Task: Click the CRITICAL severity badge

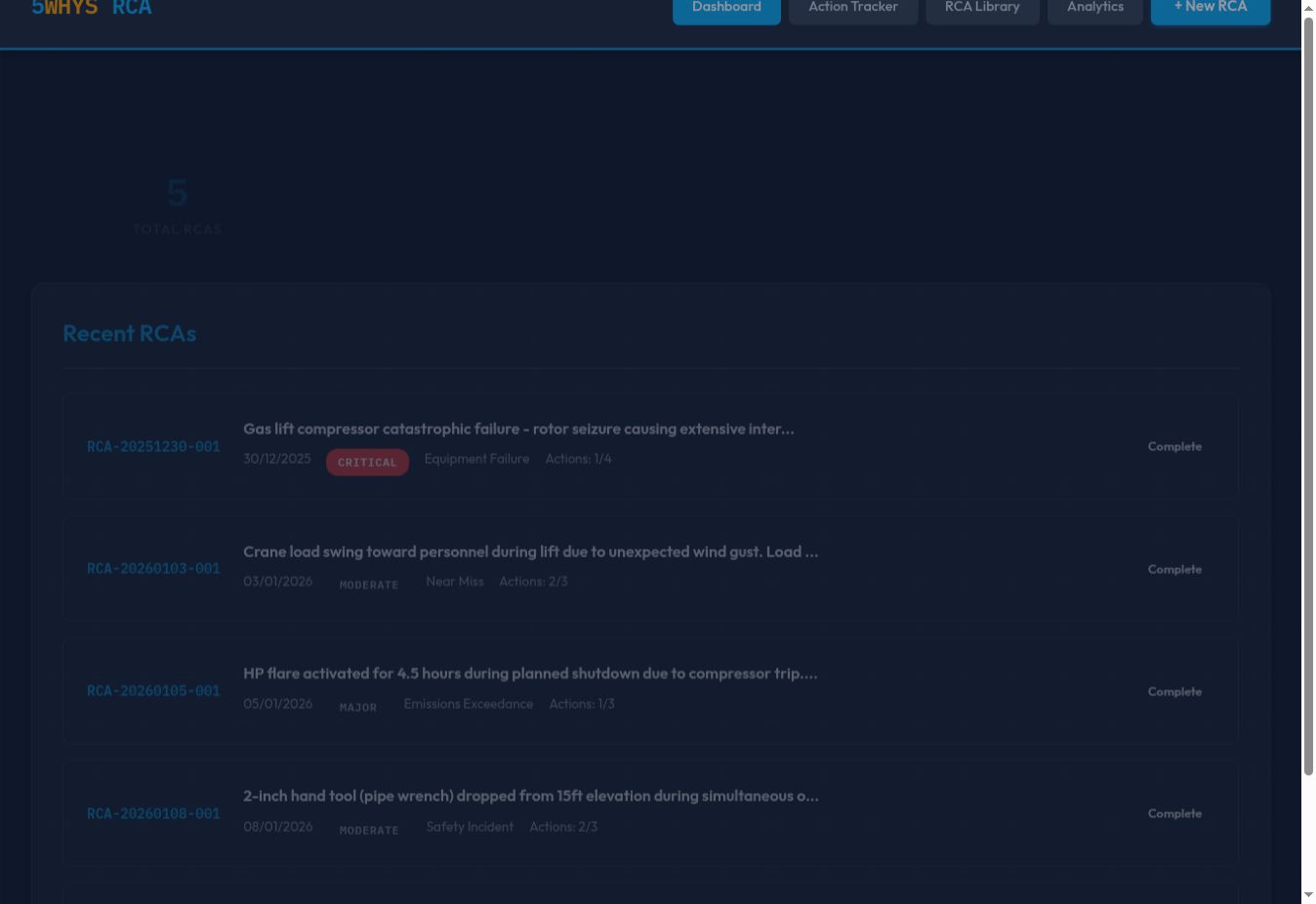Action: [367, 462]
